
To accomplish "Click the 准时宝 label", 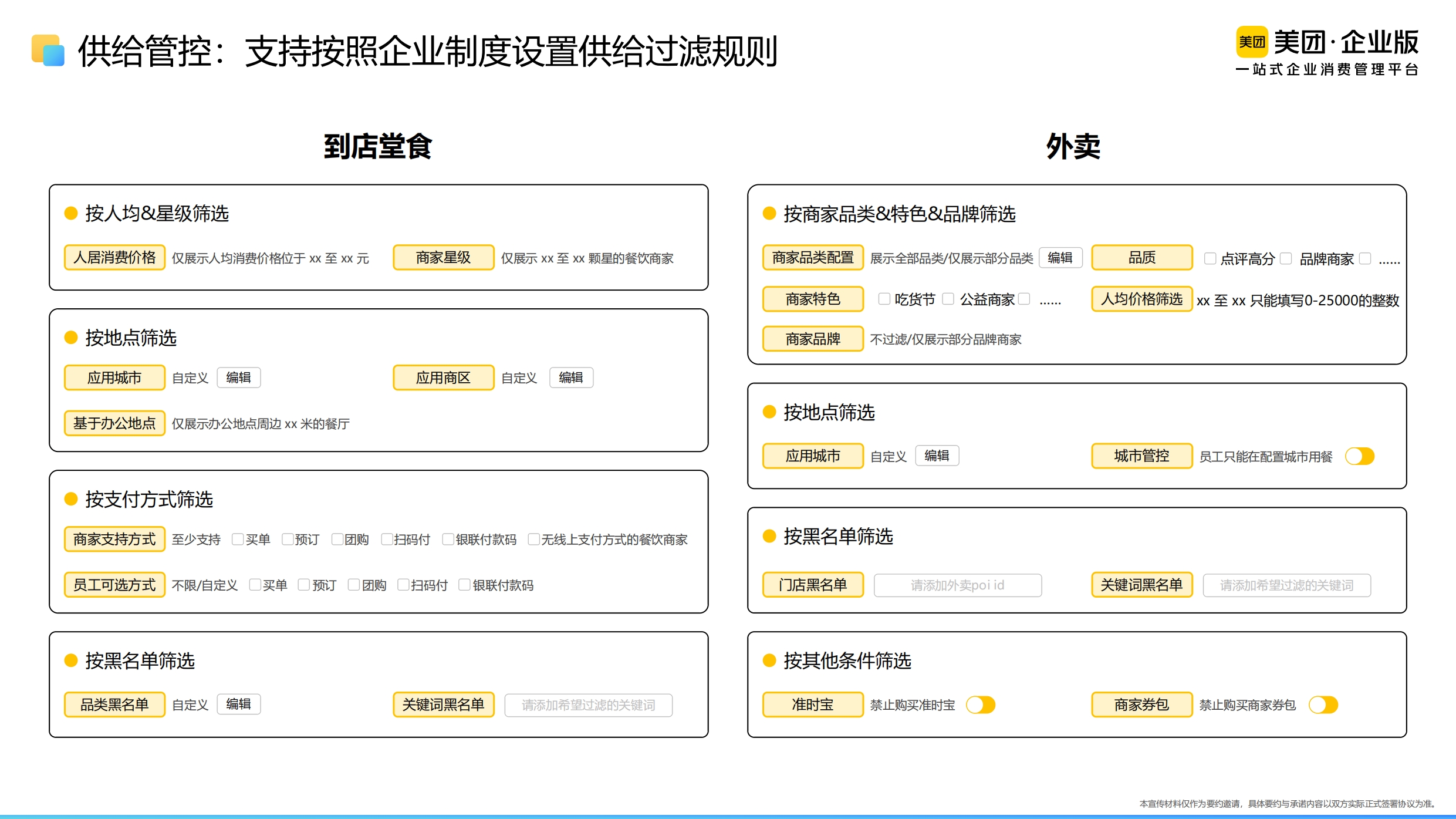I will coord(813,705).
